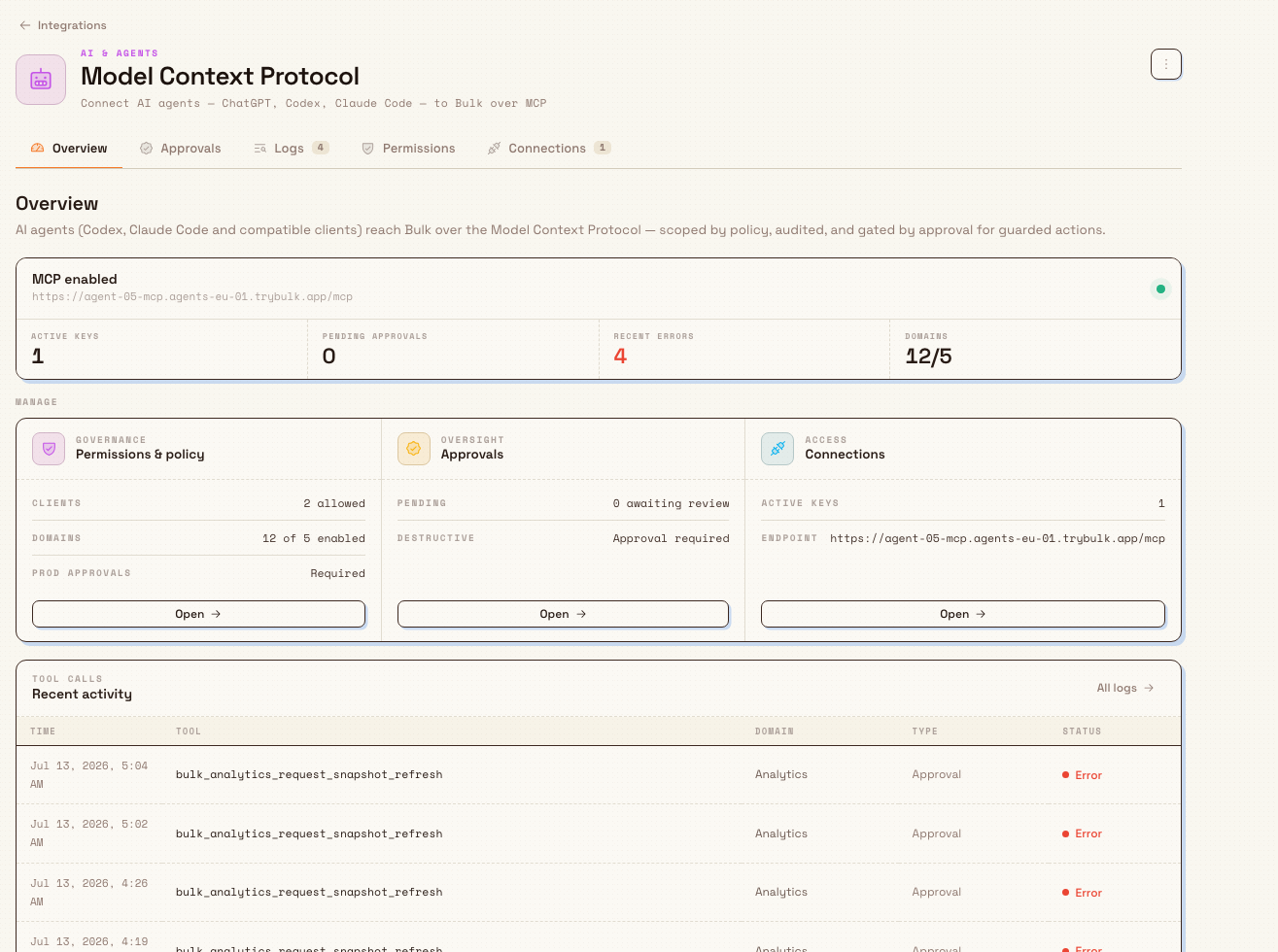
Task: Click the Overview tab gauge icon
Action: (37, 149)
